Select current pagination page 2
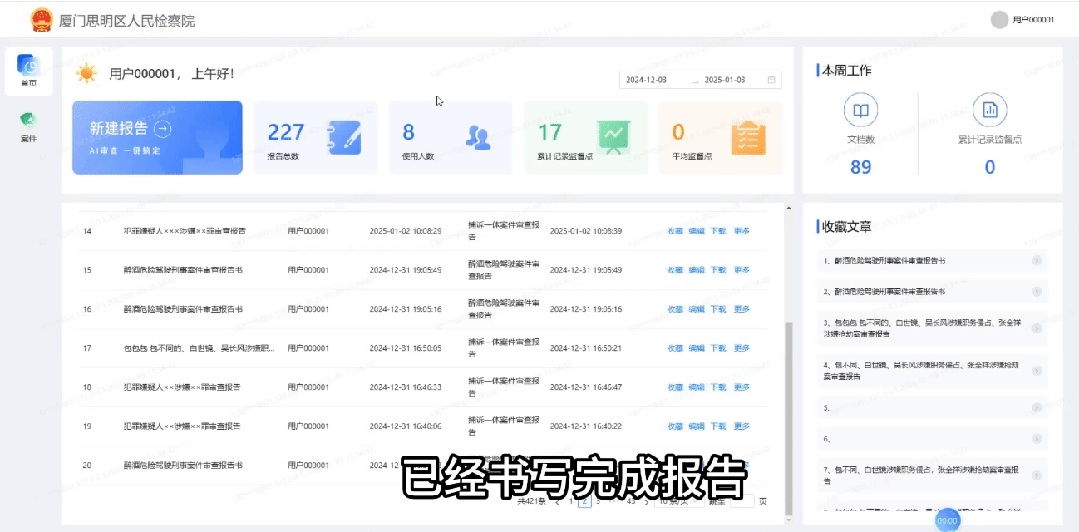Image resolution: width=1079 pixels, height=532 pixels. coord(585,502)
